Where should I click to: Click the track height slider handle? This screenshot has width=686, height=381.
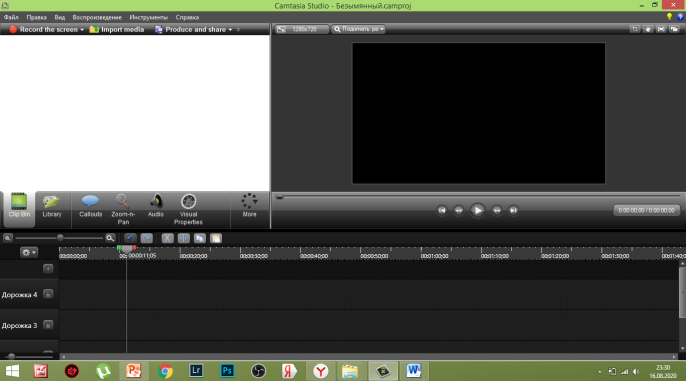coord(12,357)
